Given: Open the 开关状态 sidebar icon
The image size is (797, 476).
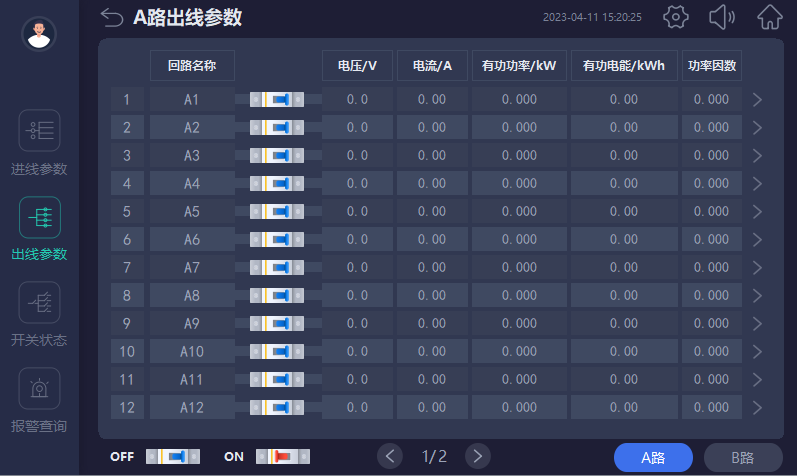Looking at the screenshot, I should [39, 302].
